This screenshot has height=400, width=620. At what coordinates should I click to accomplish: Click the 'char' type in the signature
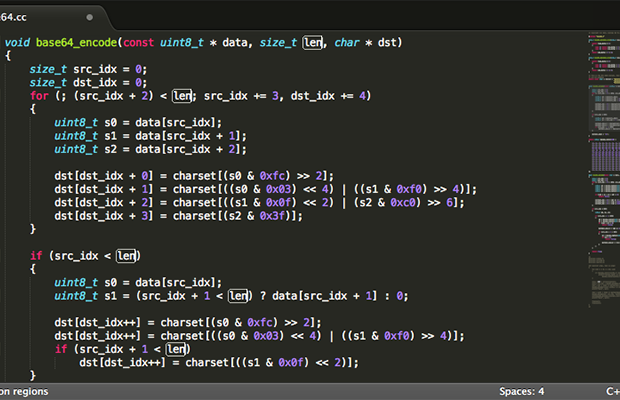click(347, 42)
